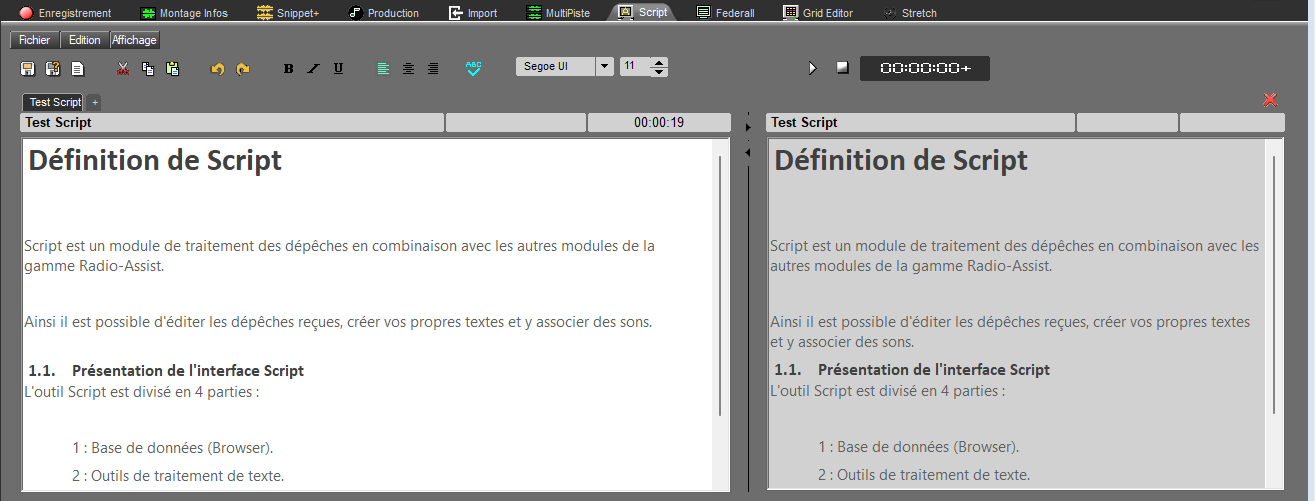Click the left document's vertical scrollbar
The image size is (1315, 501).
720,285
